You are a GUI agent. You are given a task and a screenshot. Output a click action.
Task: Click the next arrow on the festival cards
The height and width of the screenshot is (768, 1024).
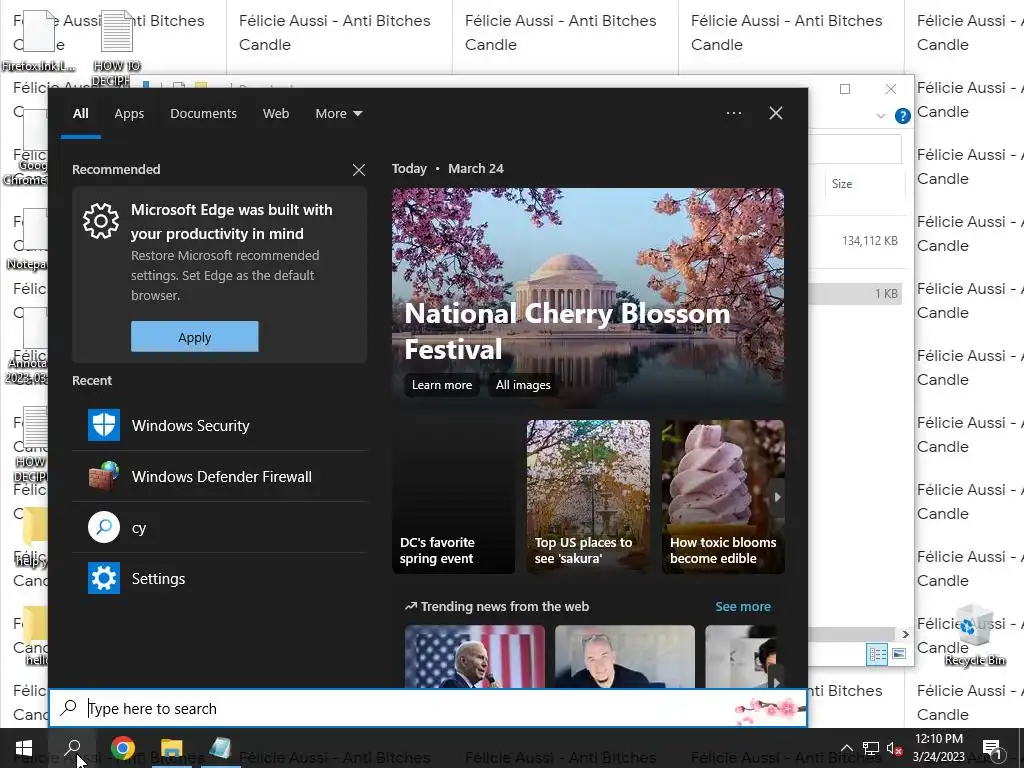776,497
